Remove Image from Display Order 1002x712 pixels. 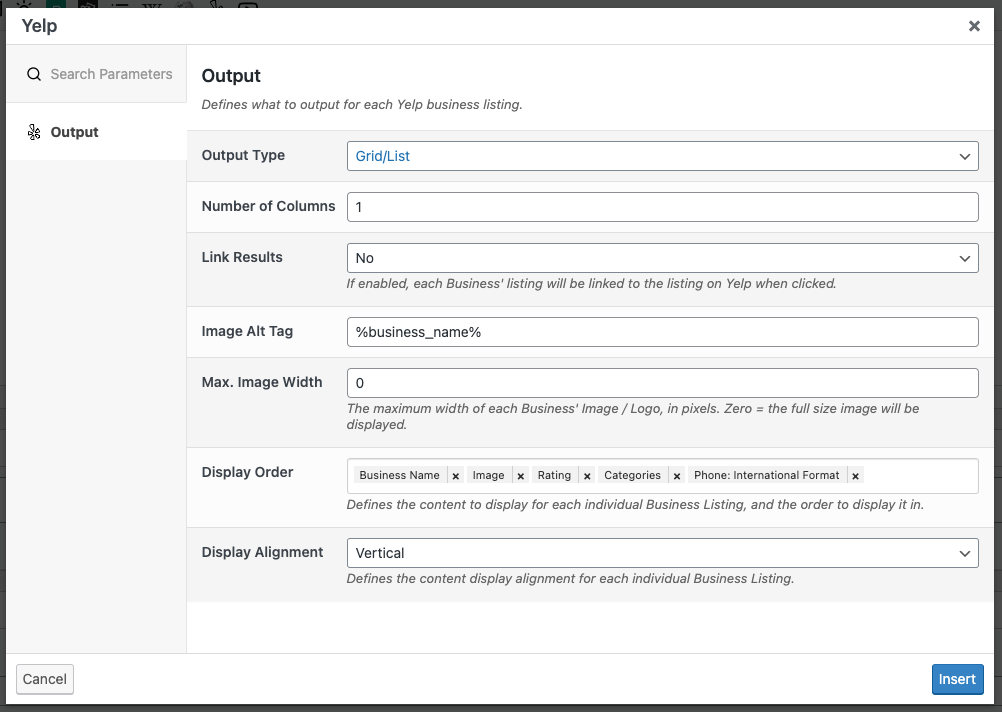tap(521, 476)
